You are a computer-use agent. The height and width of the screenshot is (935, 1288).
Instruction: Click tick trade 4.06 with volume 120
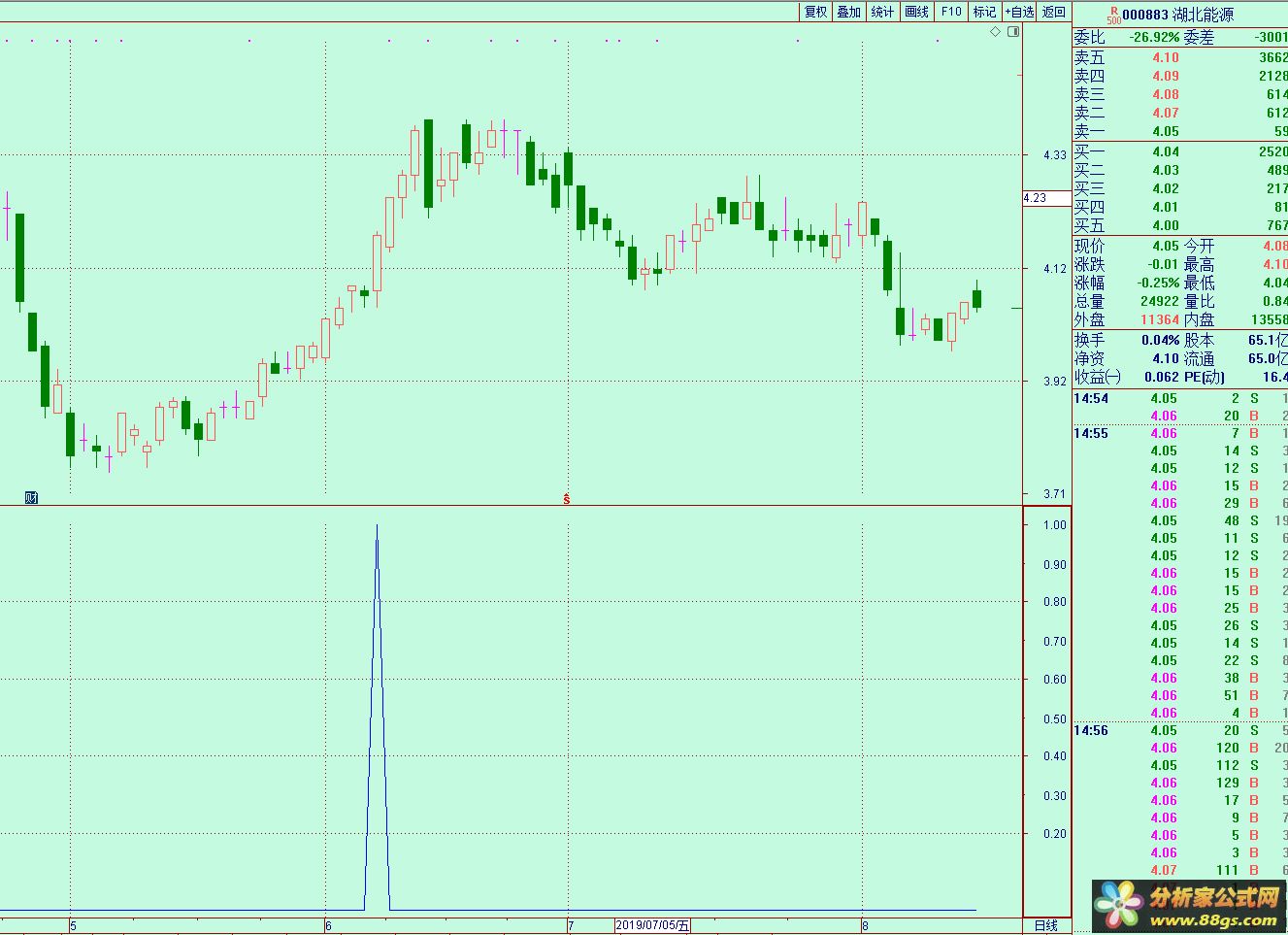tap(1180, 748)
